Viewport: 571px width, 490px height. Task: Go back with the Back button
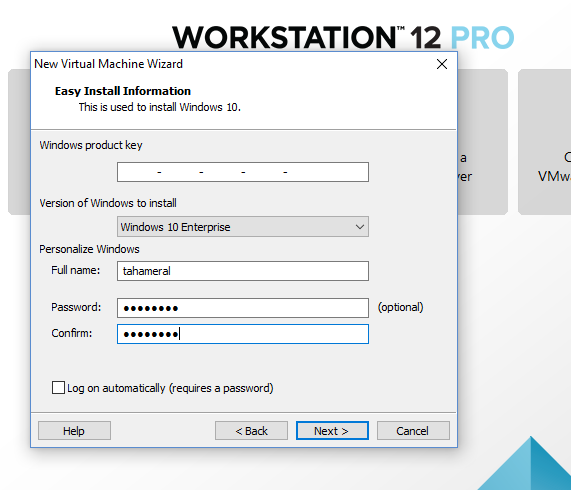click(251, 431)
